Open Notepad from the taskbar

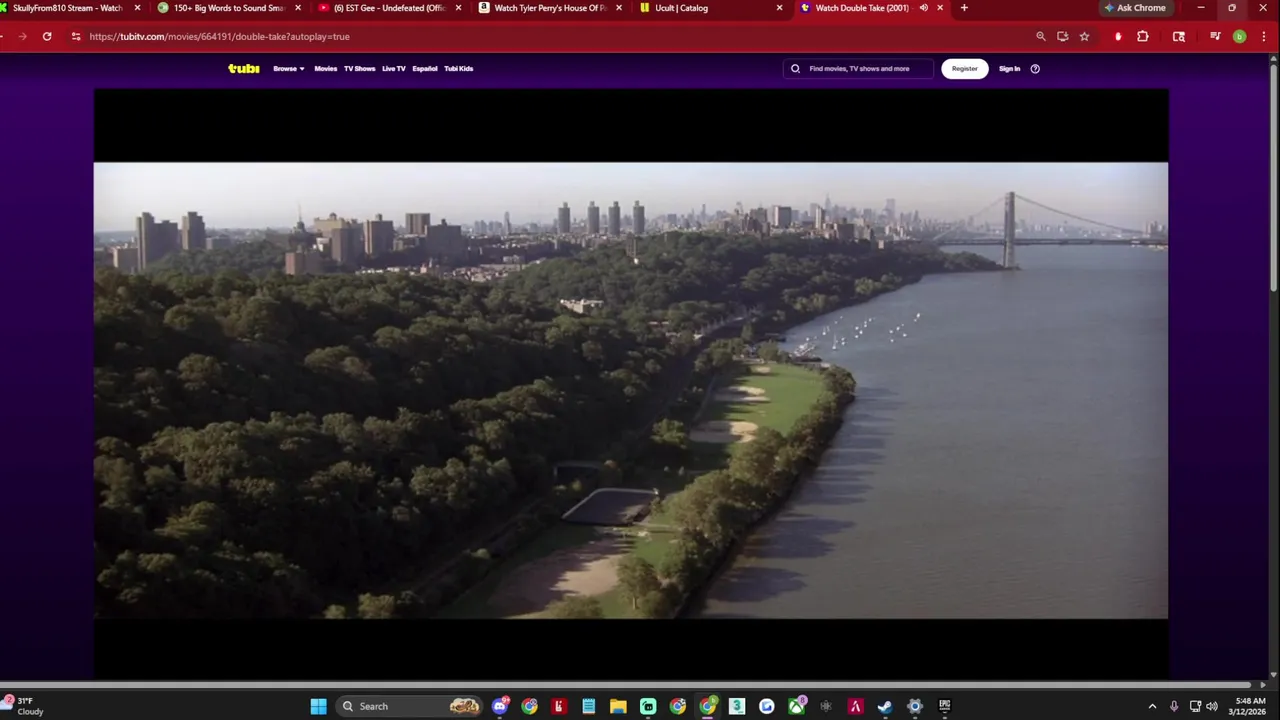pos(588,706)
